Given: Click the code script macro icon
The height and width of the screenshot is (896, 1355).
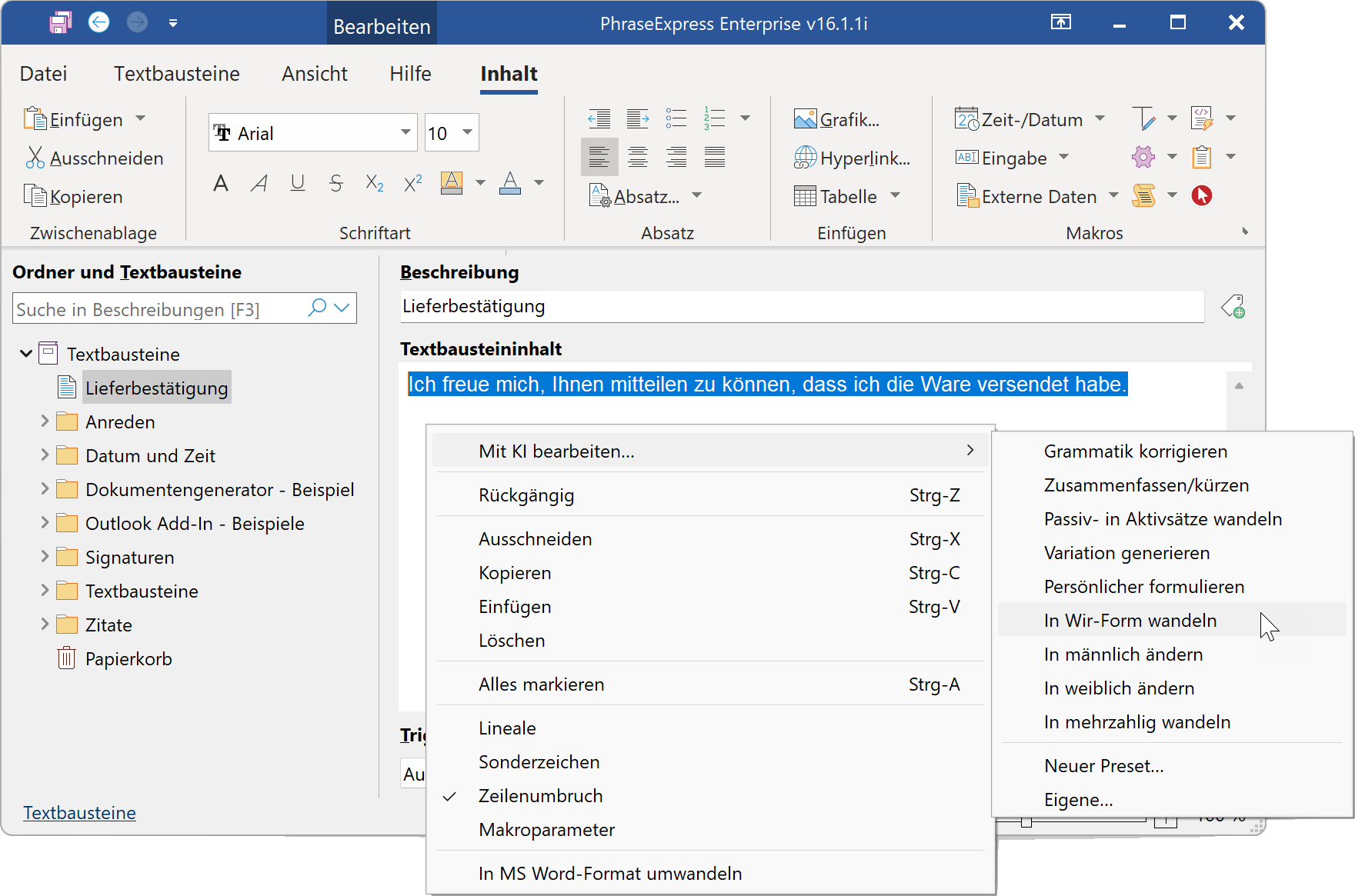Looking at the screenshot, I should [1202, 118].
